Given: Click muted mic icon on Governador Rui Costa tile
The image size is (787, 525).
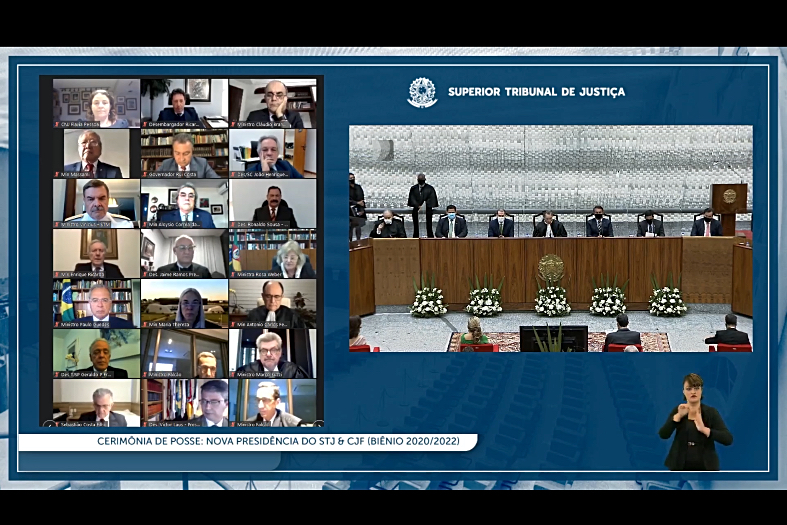Looking at the screenshot, I should point(145,174).
